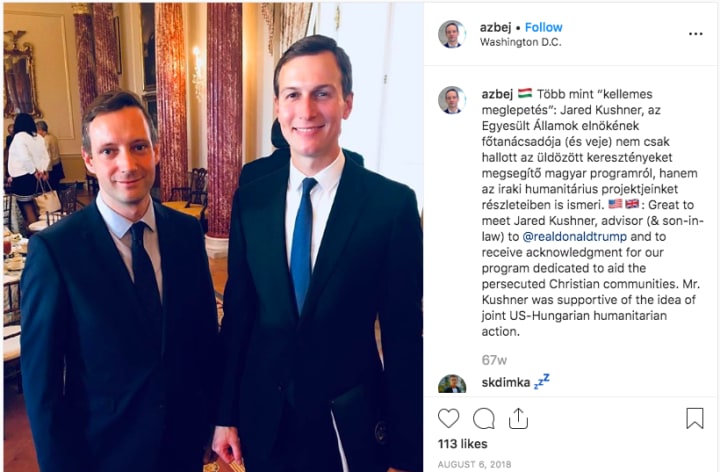Image resolution: width=720 pixels, height=472 pixels.
Task: Open the Washington D.C. location link
Action: tap(521, 42)
